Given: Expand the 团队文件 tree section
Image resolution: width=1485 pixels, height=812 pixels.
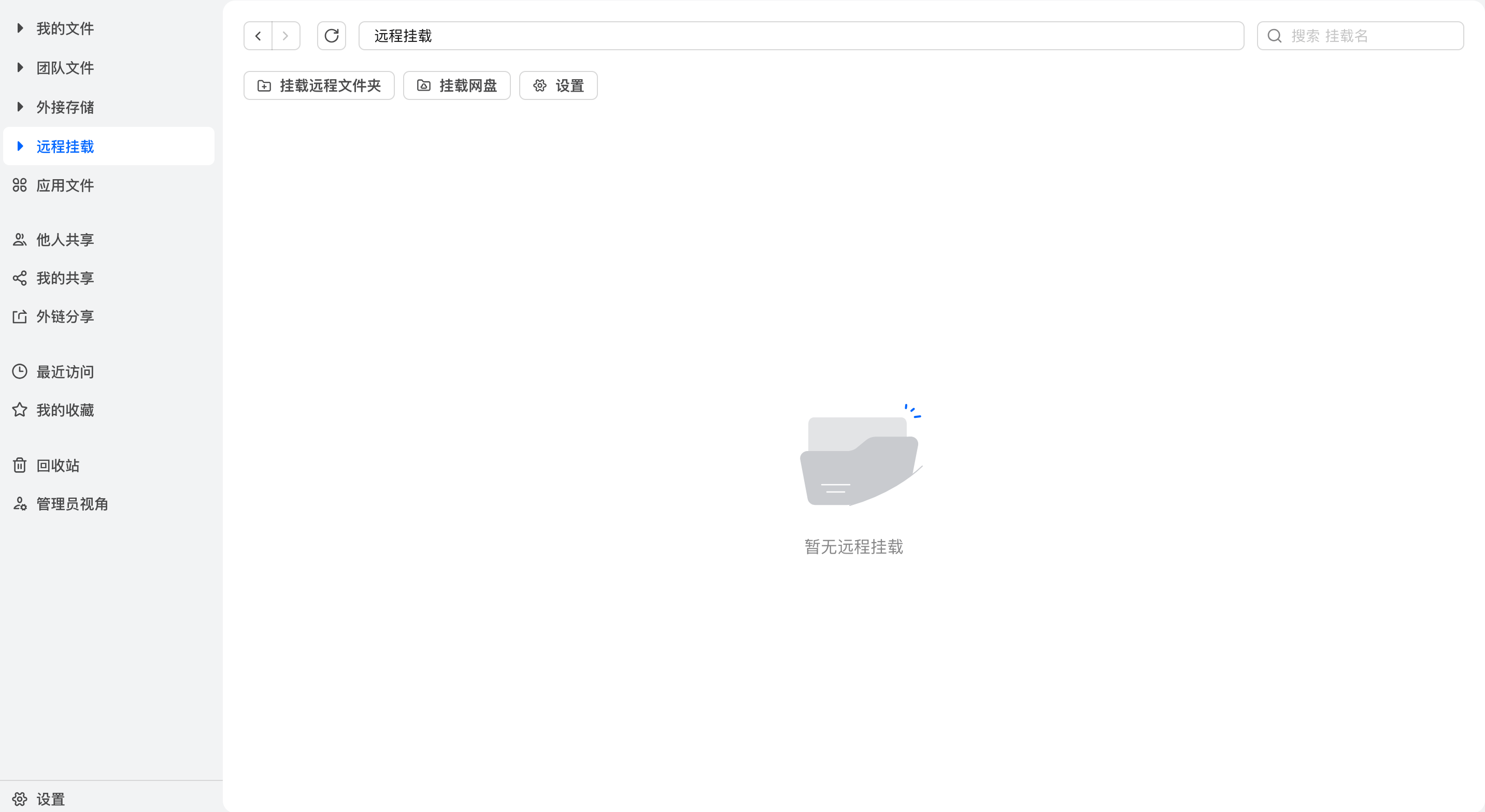Looking at the screenshot, I should (x=20, y=67).
